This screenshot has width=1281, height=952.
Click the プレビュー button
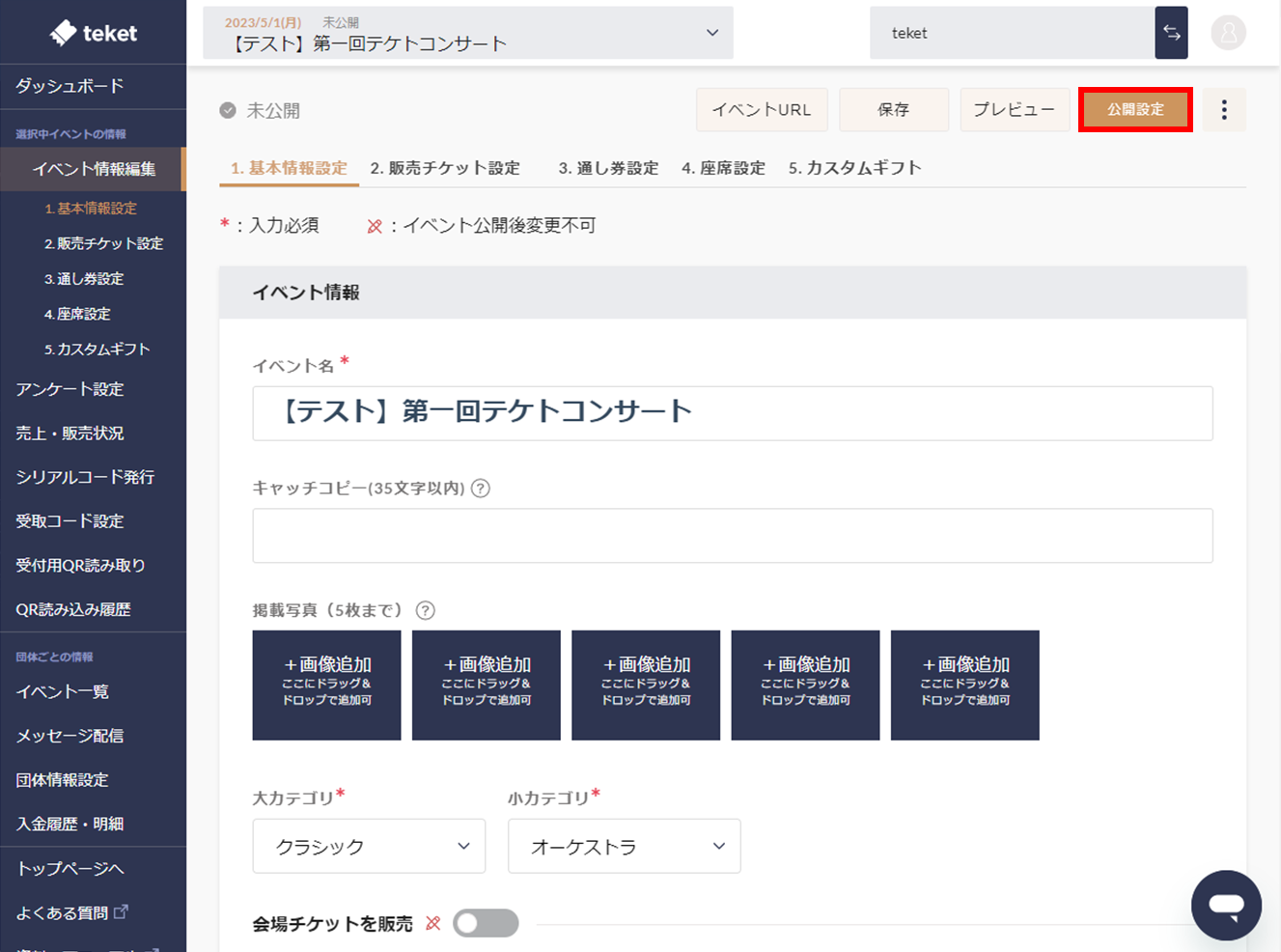coord(1014,110)
